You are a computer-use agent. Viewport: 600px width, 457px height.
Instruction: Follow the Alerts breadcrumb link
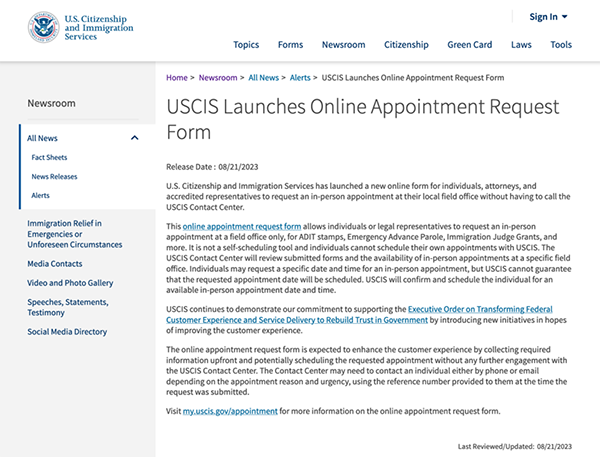(300, 78)
